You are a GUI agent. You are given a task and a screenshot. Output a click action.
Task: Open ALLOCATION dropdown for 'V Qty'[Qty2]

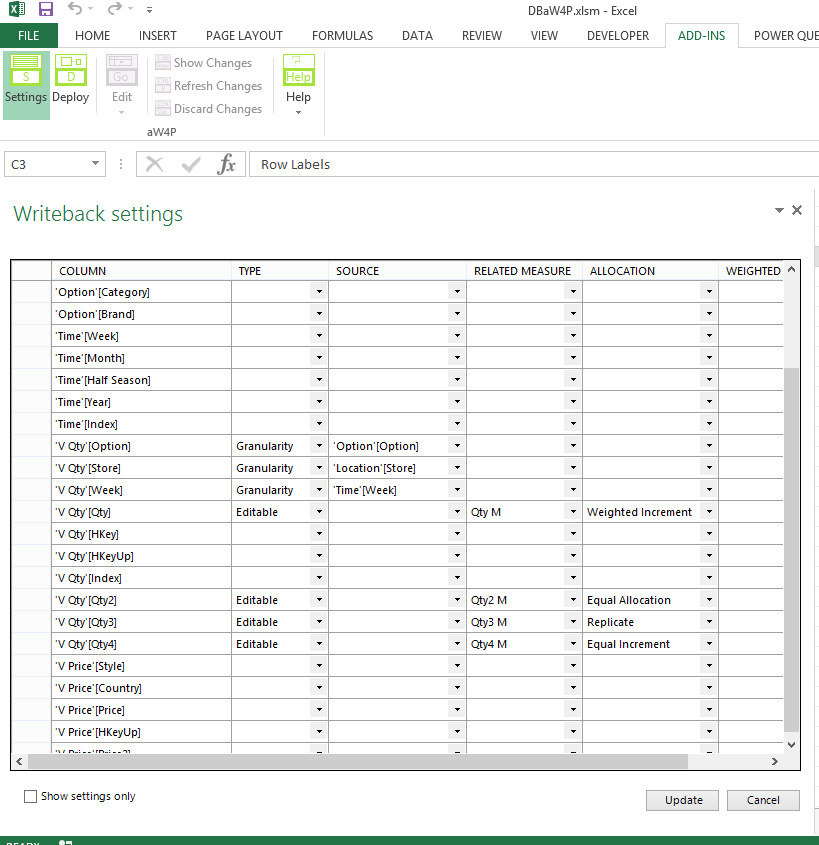coord(709,600)
